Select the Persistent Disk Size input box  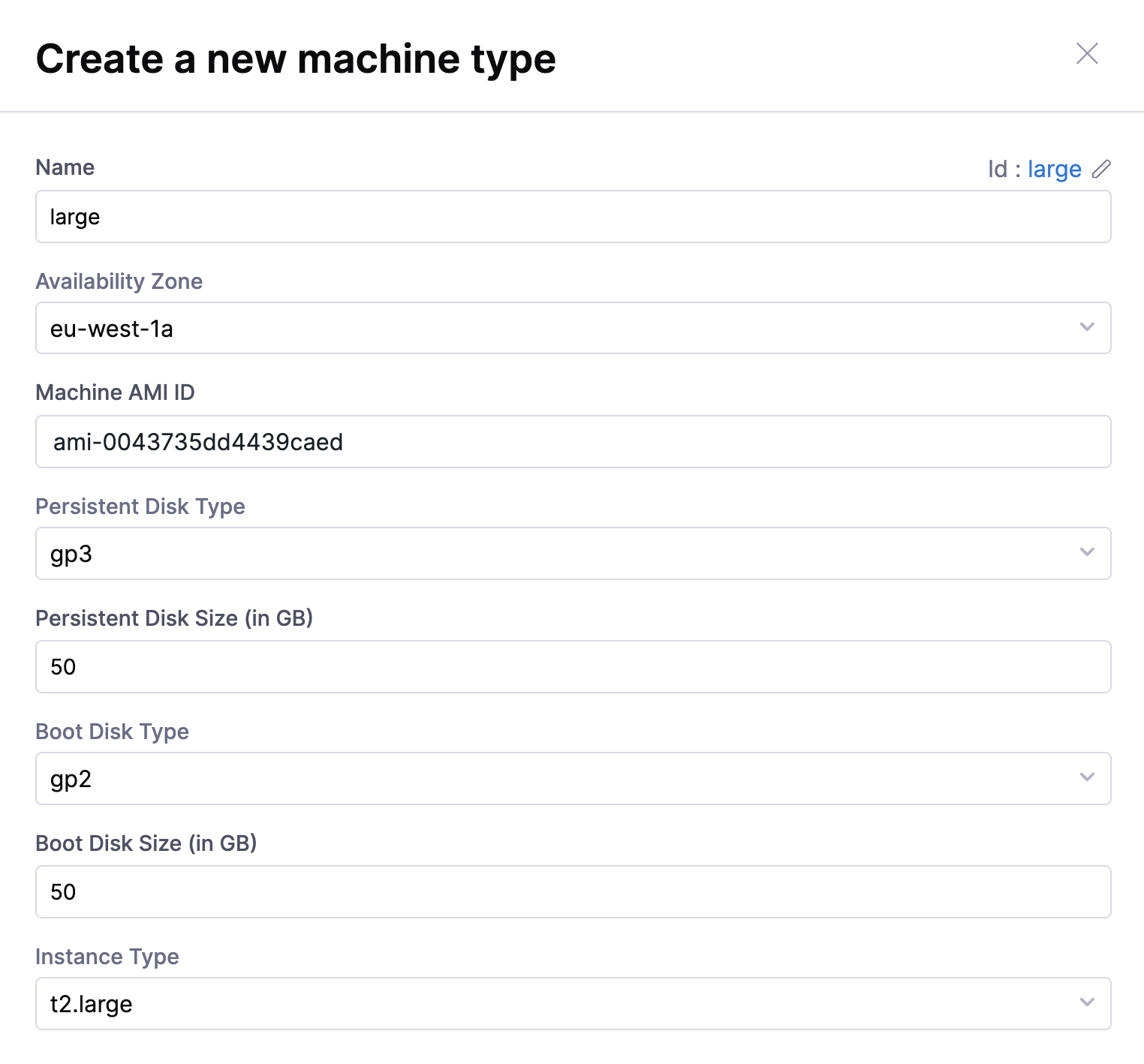(x=573, y=667)
